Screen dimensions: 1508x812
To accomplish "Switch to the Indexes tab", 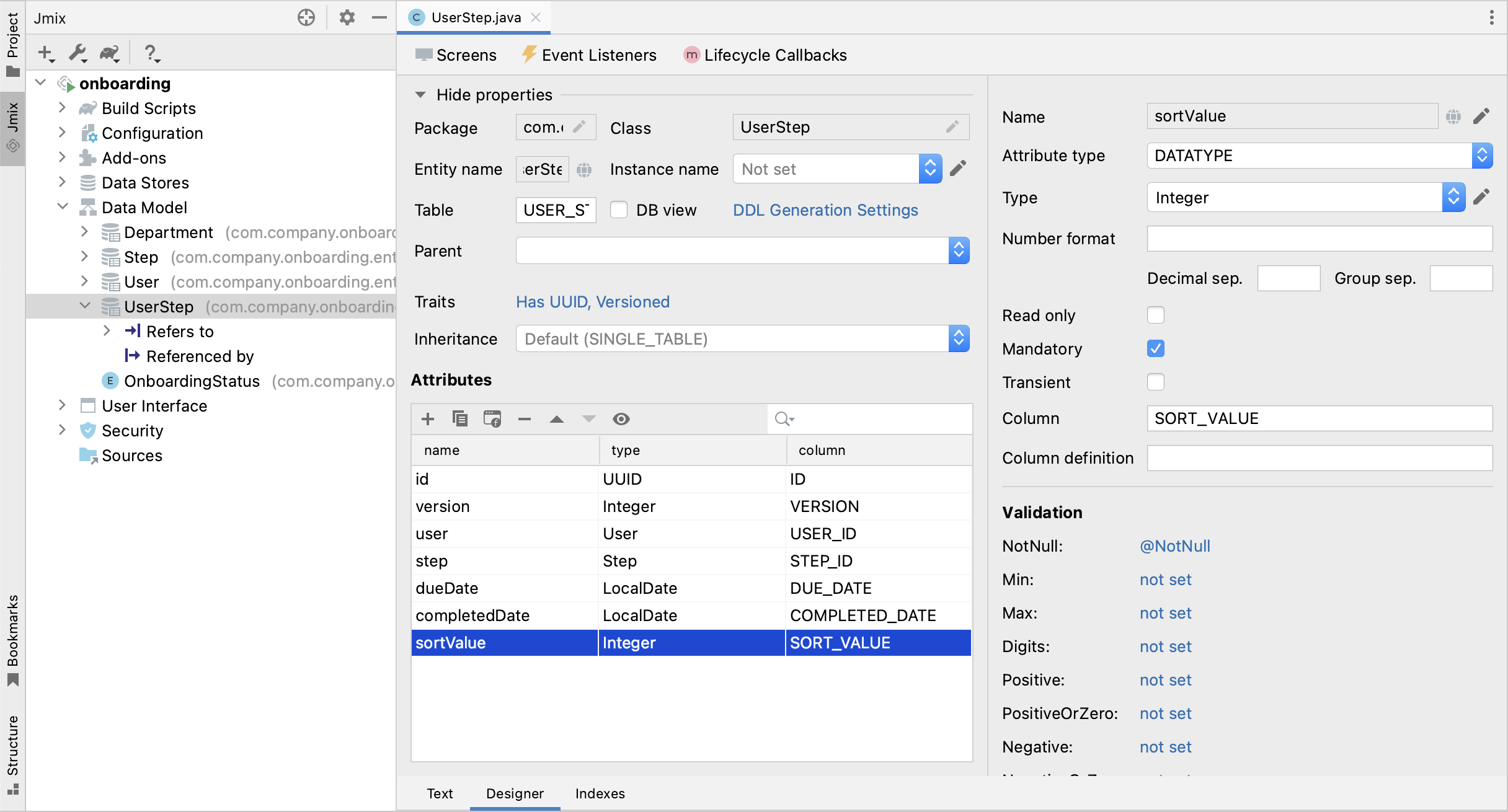I will 600,793.
